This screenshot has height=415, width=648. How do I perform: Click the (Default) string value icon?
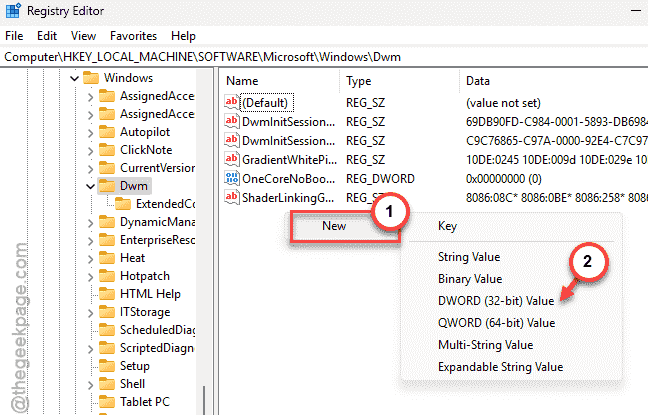(x=231, y=102)
